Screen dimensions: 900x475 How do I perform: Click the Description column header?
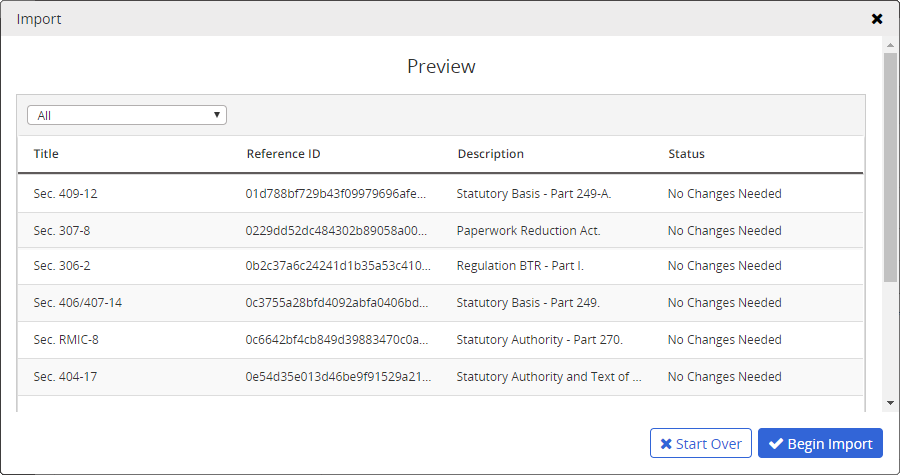[x=490, y=154]
